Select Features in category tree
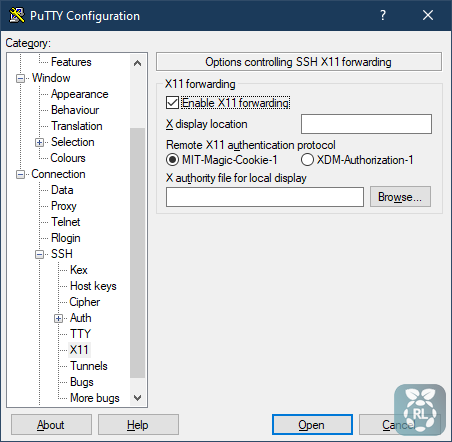The width and height of the screenshot is (452, 442). [x=71, y=62]
